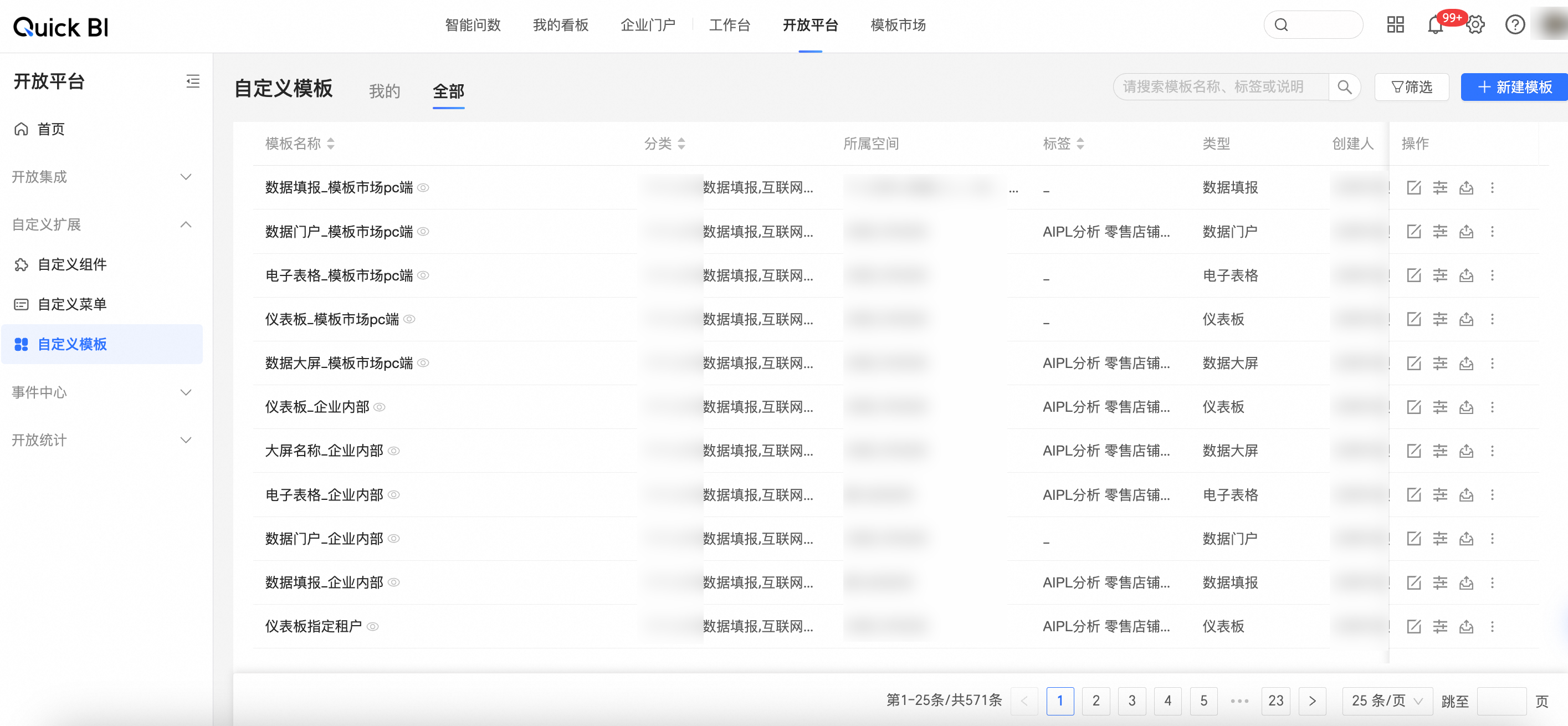Go to page 4 of results
Viewport: 1568px width, 726px height.
click(1167, 701)
